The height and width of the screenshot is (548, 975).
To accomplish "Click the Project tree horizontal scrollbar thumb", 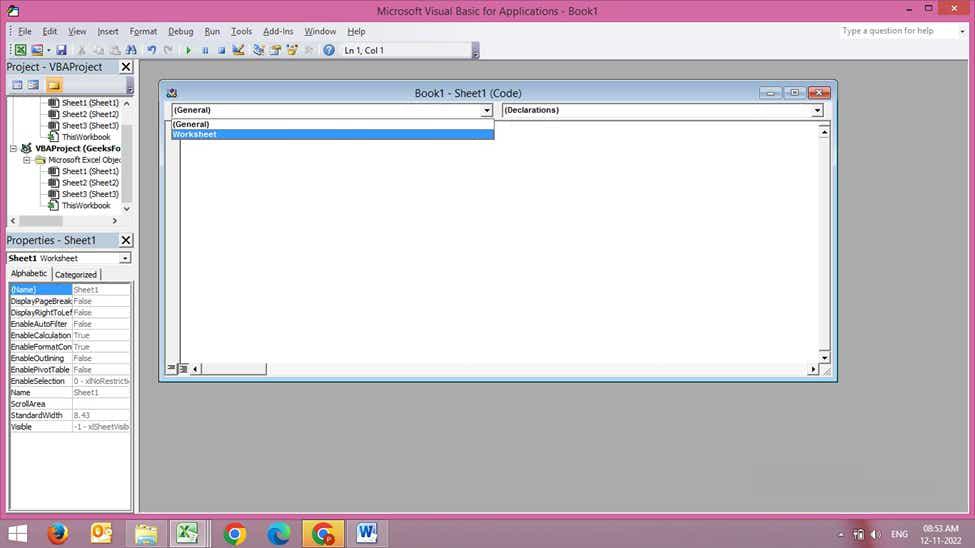I will coord(40,221).
